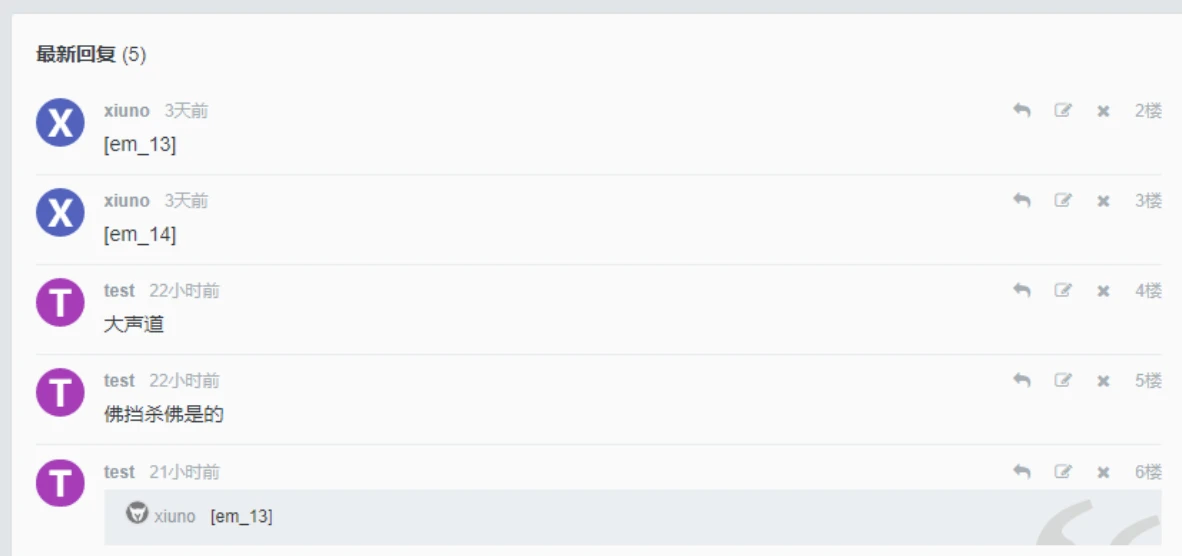Delete the 5楼 reply

pos(1103,381)
